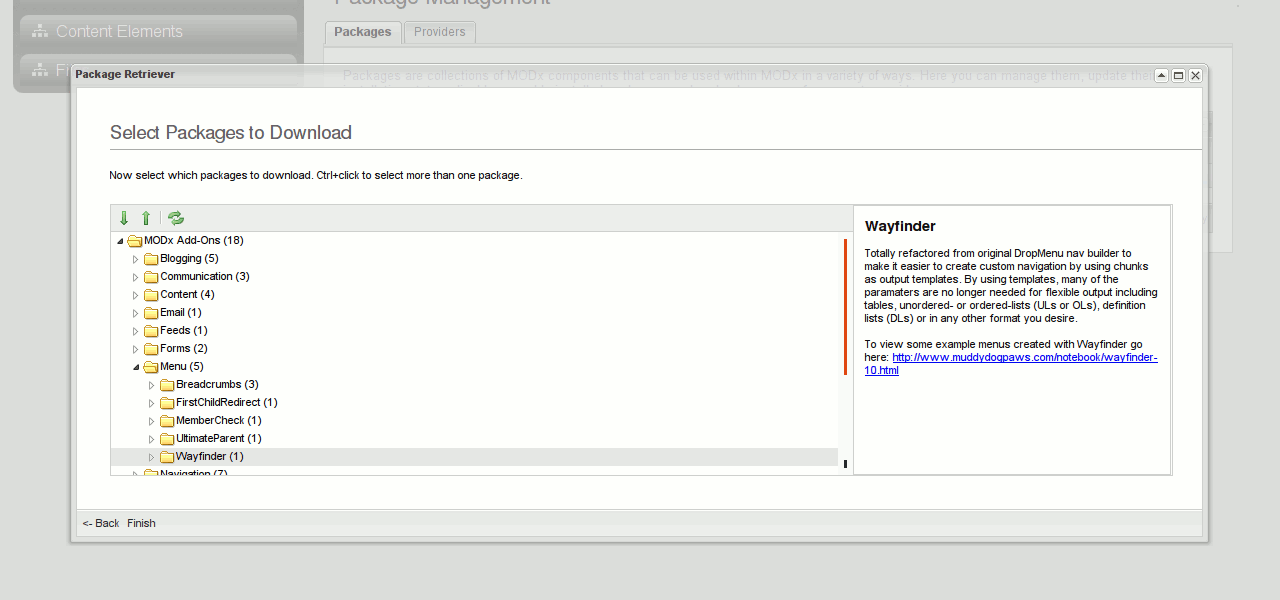Select 'Email (1)' in the tree
Viewport: 1280px width, 600px height.
click(181, 312)
